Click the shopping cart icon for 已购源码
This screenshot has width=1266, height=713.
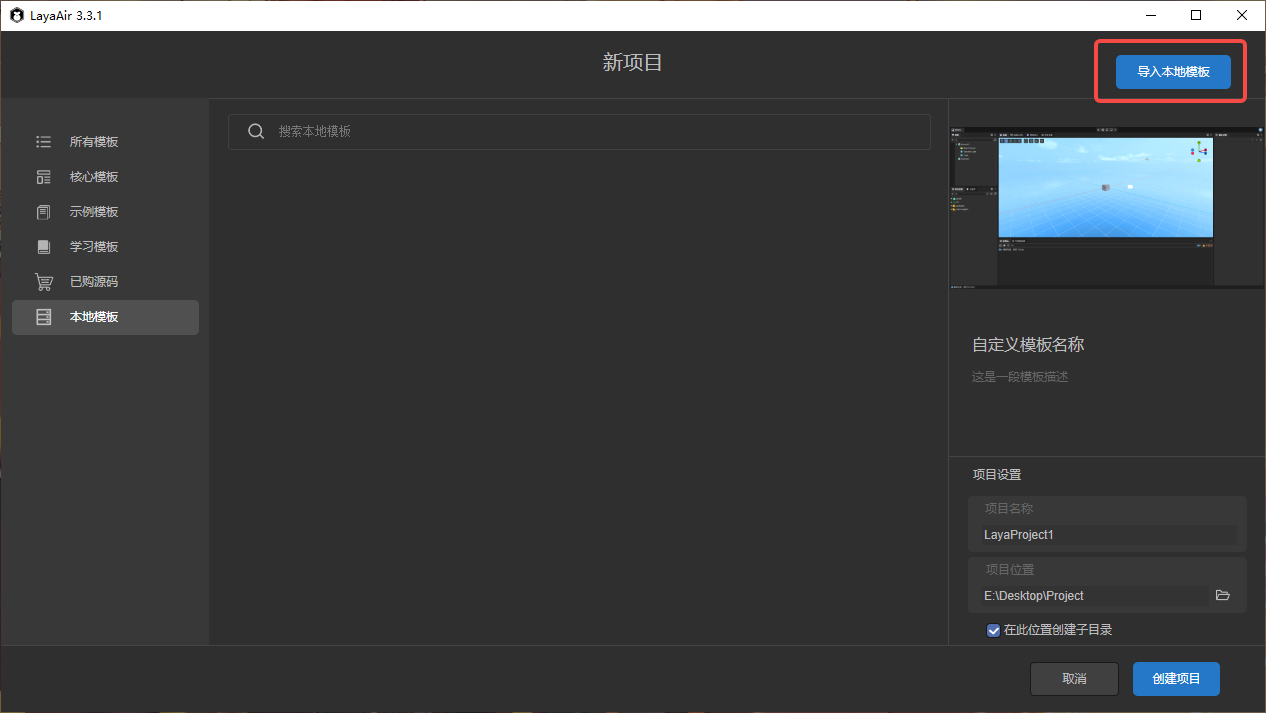43,282
